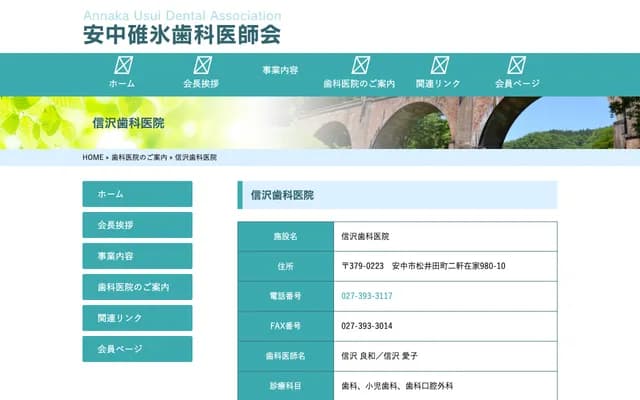This screenshot has width=640, height=400.
Task: Click the home icon in top navigation
Action: 122,66
